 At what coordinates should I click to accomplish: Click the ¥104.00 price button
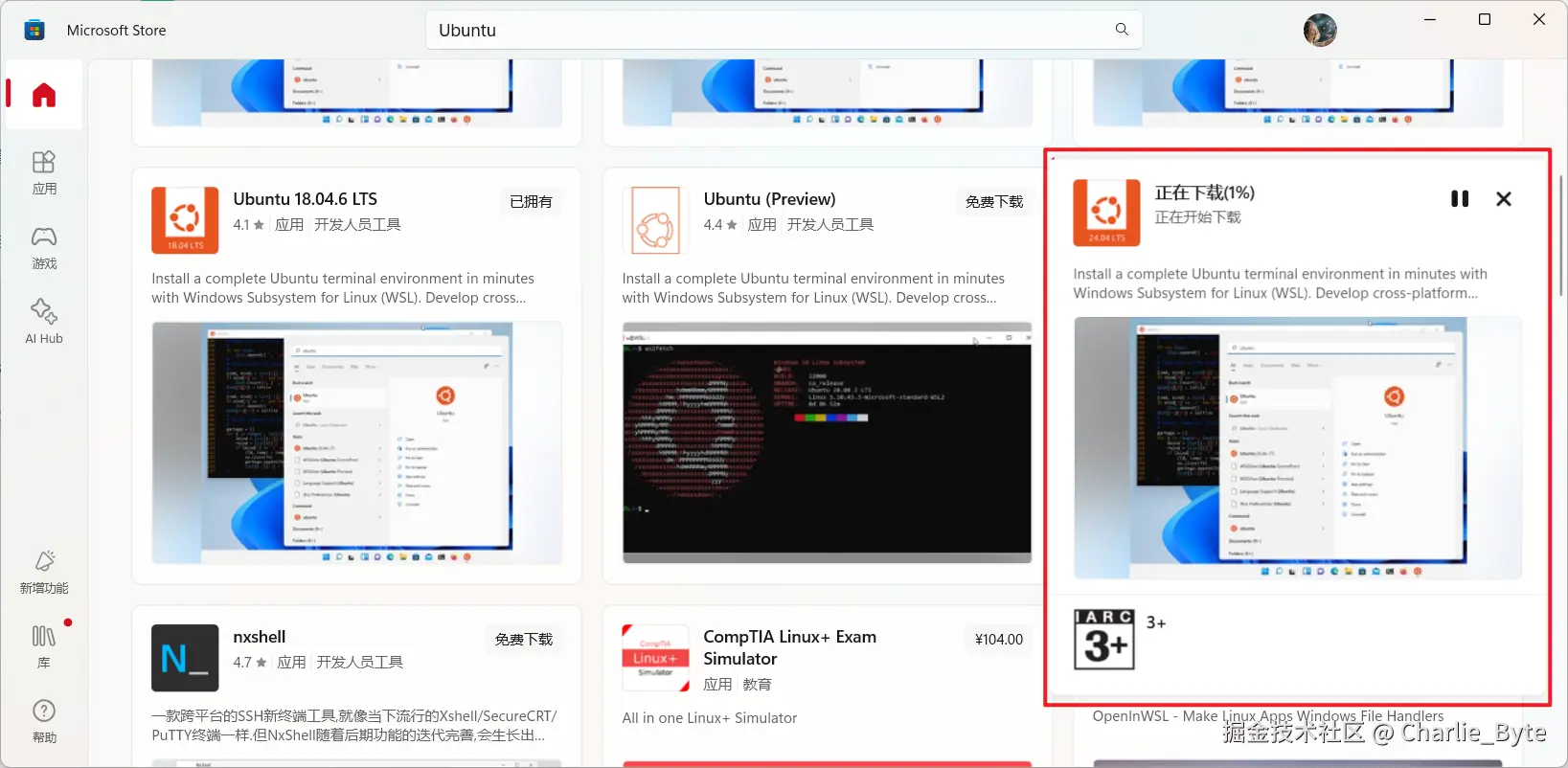pos(999,640)
